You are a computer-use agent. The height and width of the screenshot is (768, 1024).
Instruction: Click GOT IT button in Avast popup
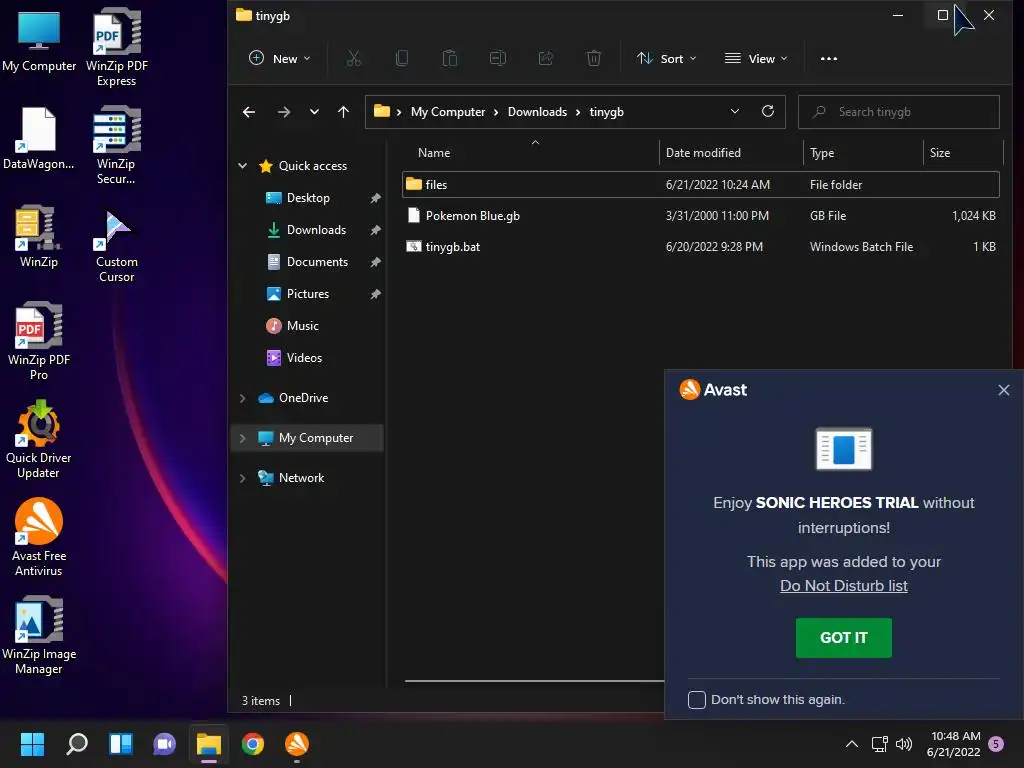pos(843,637)
